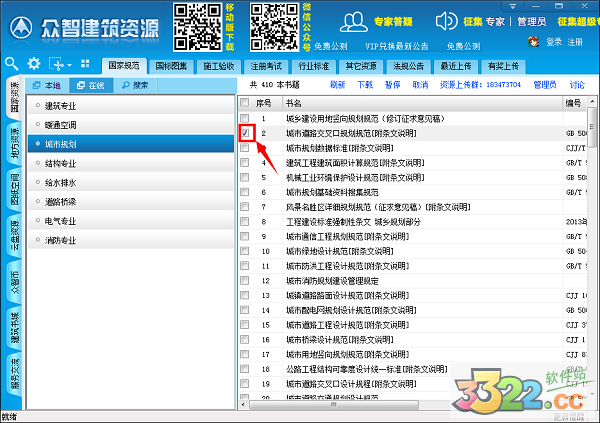
Task: Switch to the 注册考试 tab
Action: pos(266,66)
